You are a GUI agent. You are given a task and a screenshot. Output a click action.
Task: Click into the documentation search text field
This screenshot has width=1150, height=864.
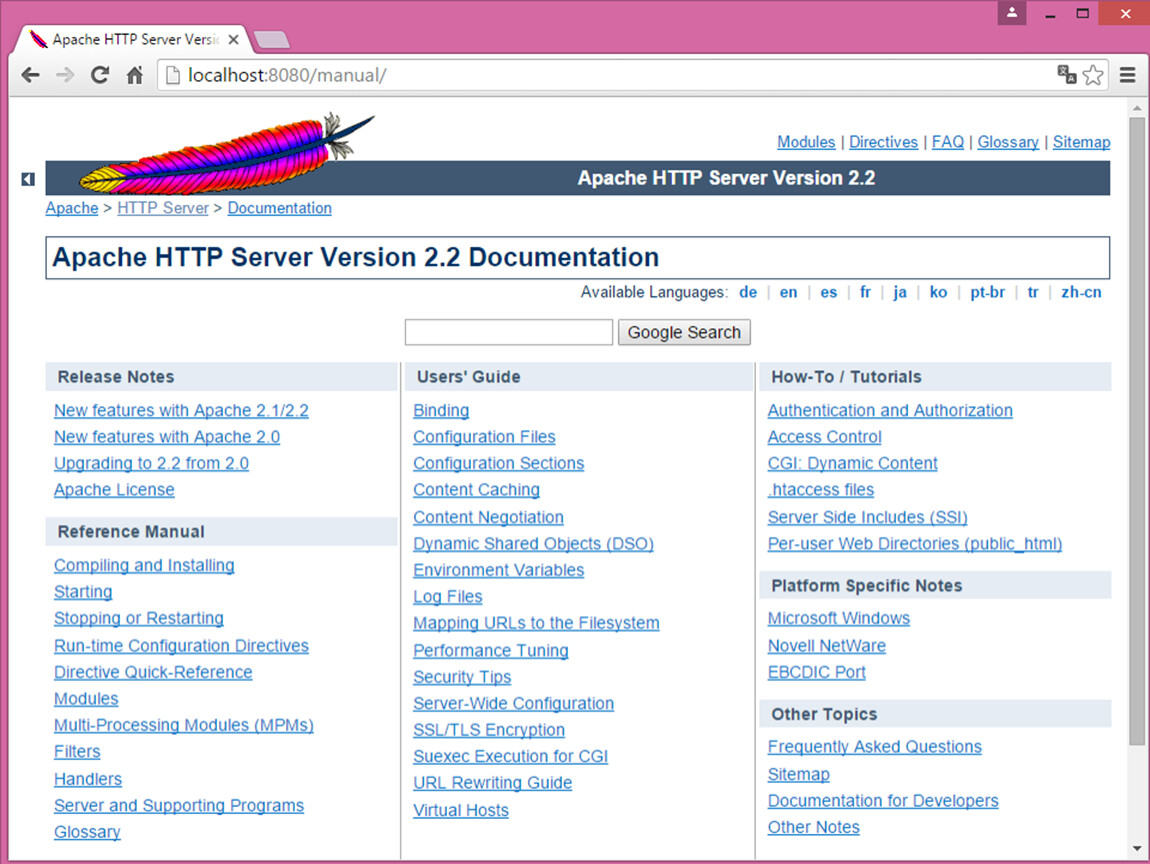508,332
